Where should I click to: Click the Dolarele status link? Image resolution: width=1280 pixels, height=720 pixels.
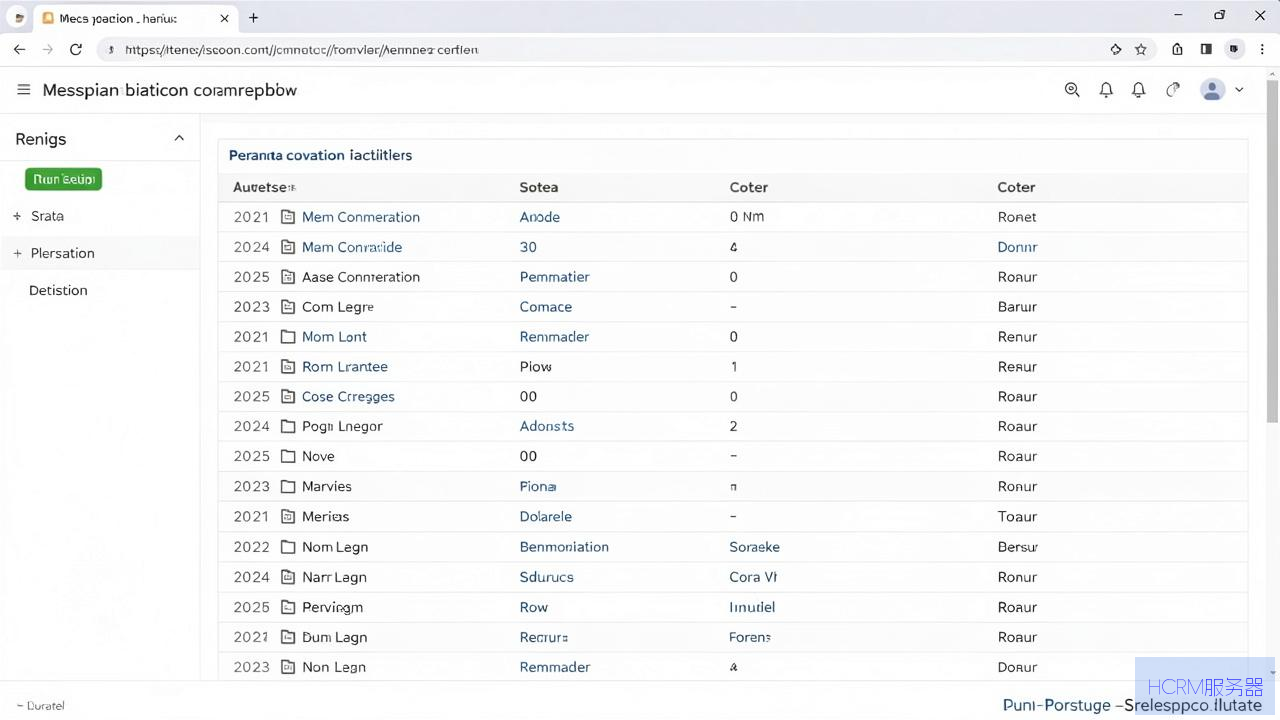546,516
